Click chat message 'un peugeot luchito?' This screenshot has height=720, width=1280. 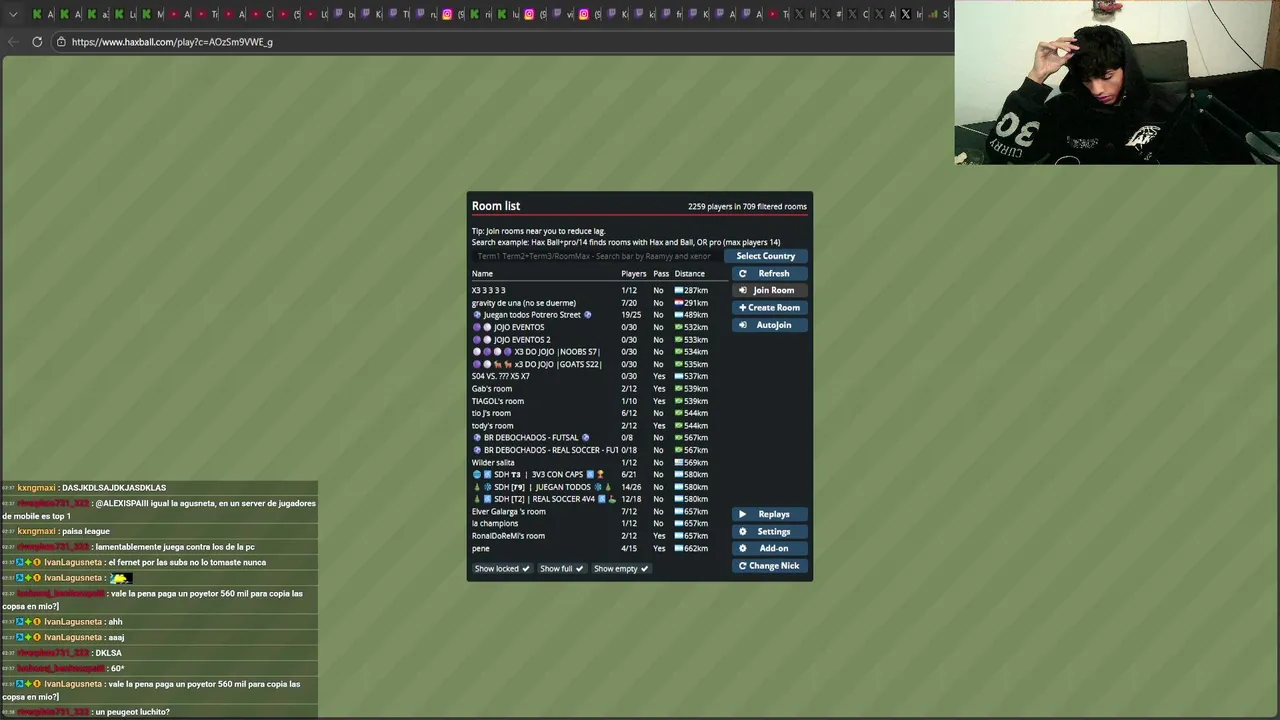point(132,712)
